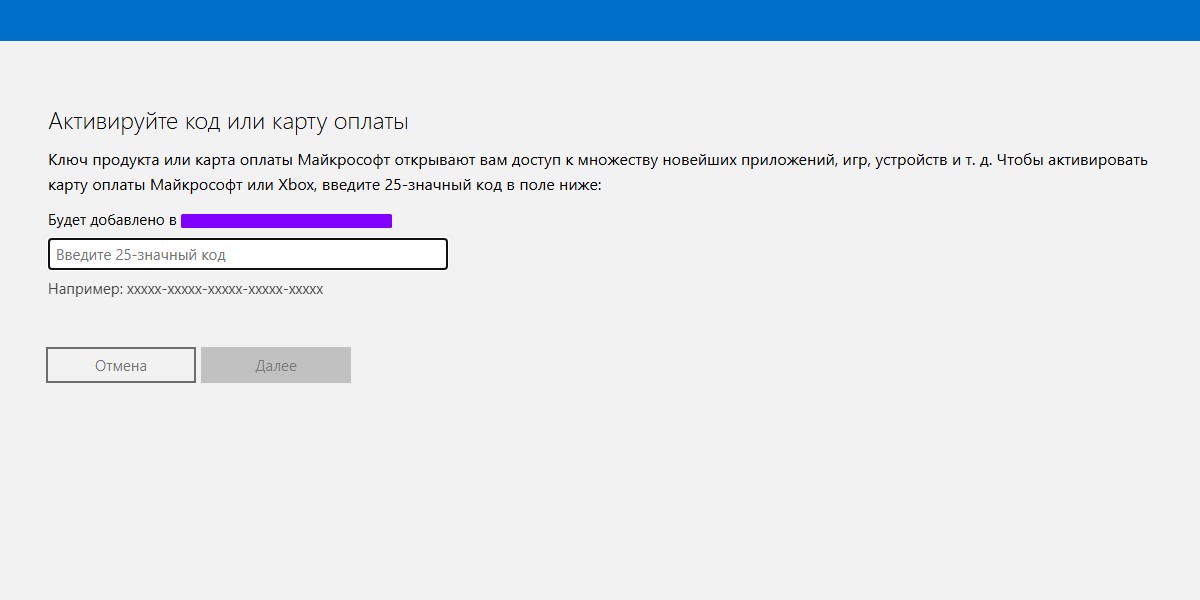This screenshot has height=600, width=1200.
Task: Click the purple account placeholder bar
Action: pos(285,219)
